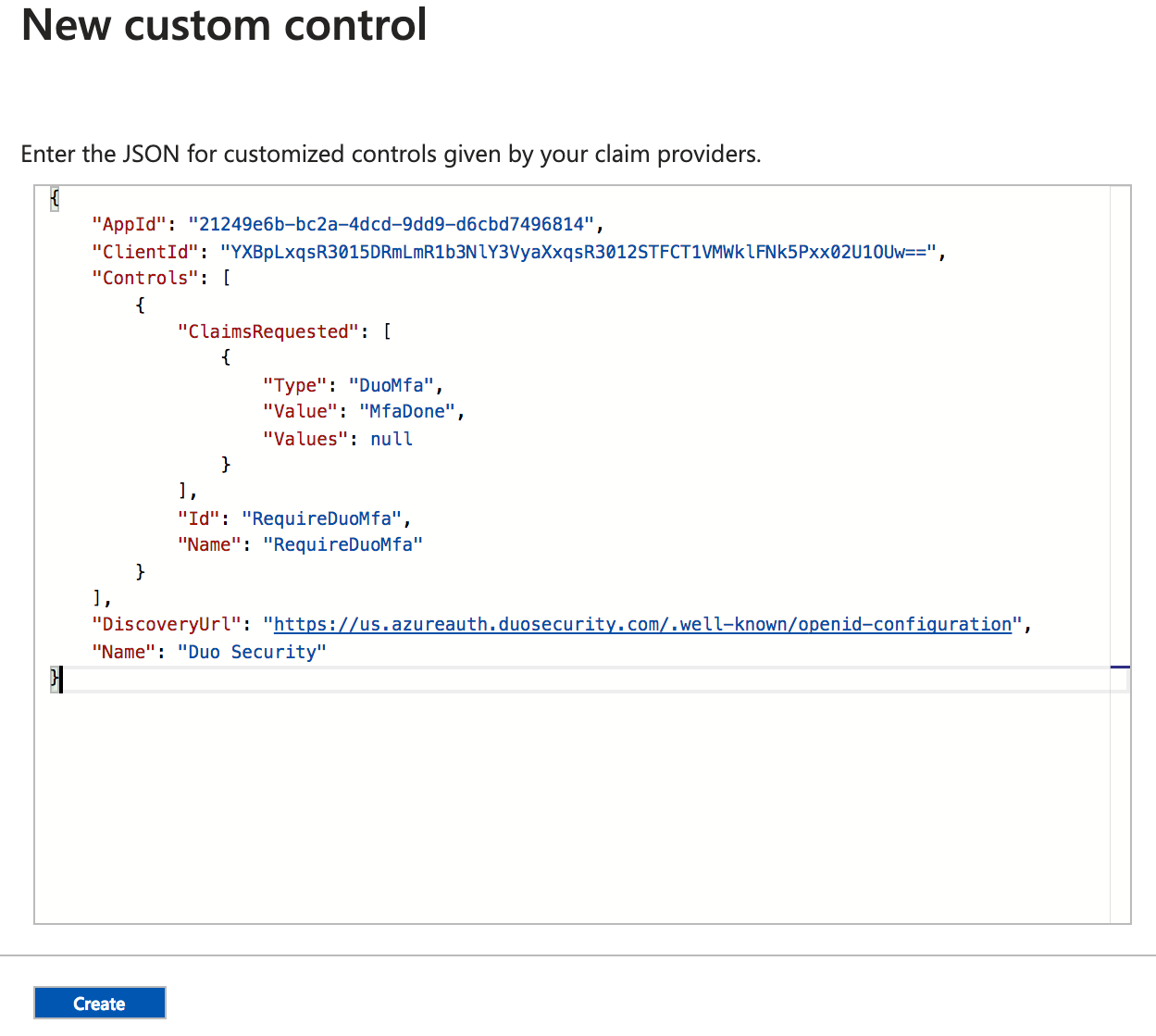Image resolution: width=1156 pixels, height=1036 pixels.
Task: Place cursor at end of DiscoveryUrl line
Action: [1032, 624]
